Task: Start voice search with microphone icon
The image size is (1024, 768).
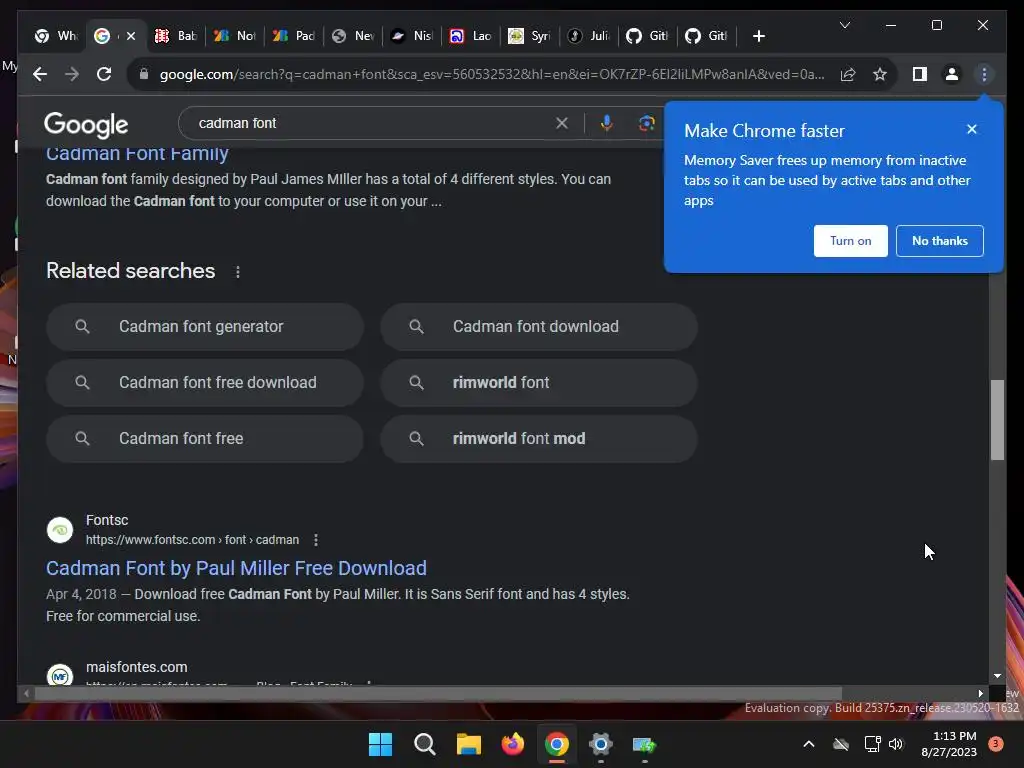Action: pyautogui.click(x=607, y=123)
